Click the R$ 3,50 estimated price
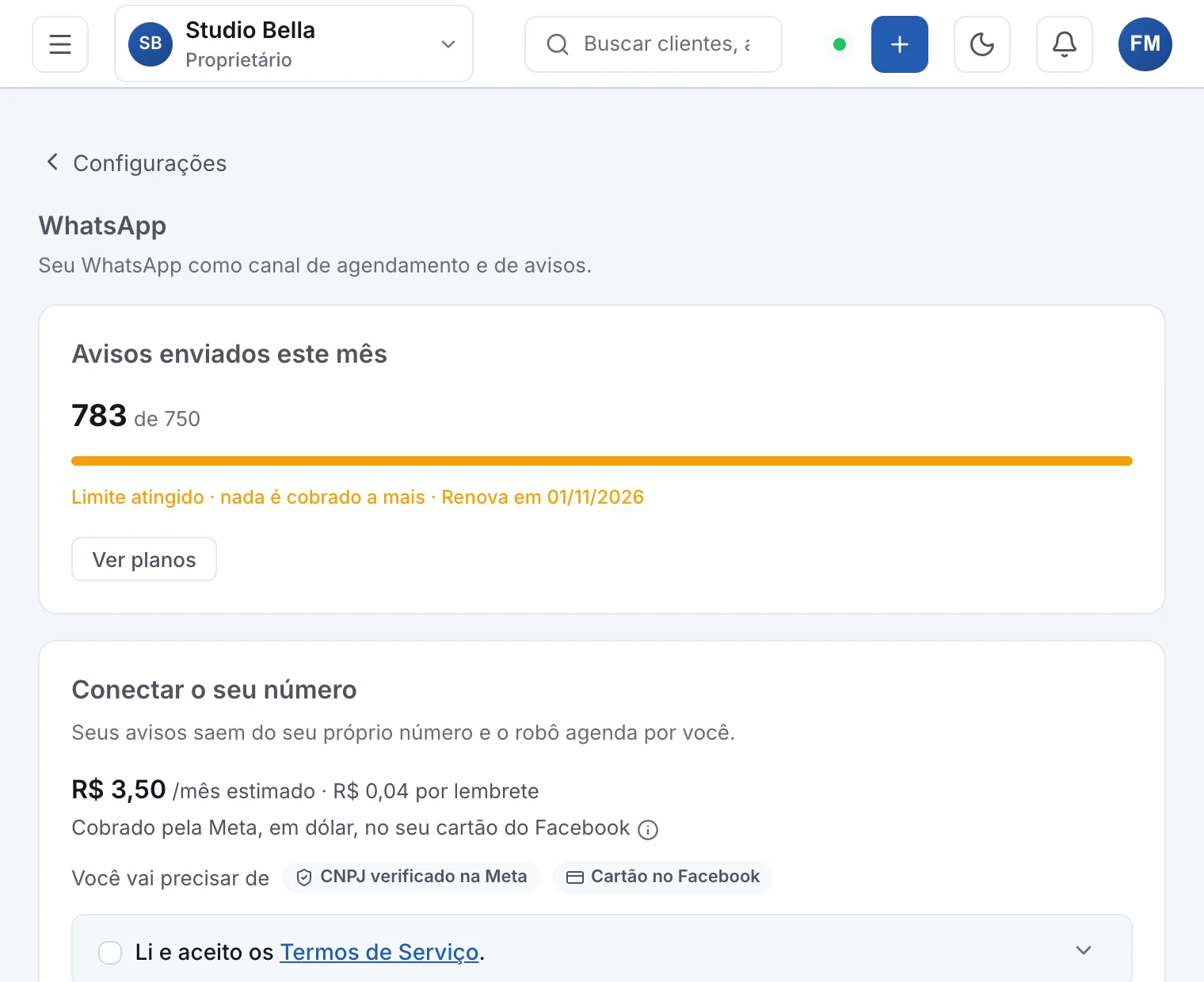Viewport: 1204px width, 982px height. [119, 790]
